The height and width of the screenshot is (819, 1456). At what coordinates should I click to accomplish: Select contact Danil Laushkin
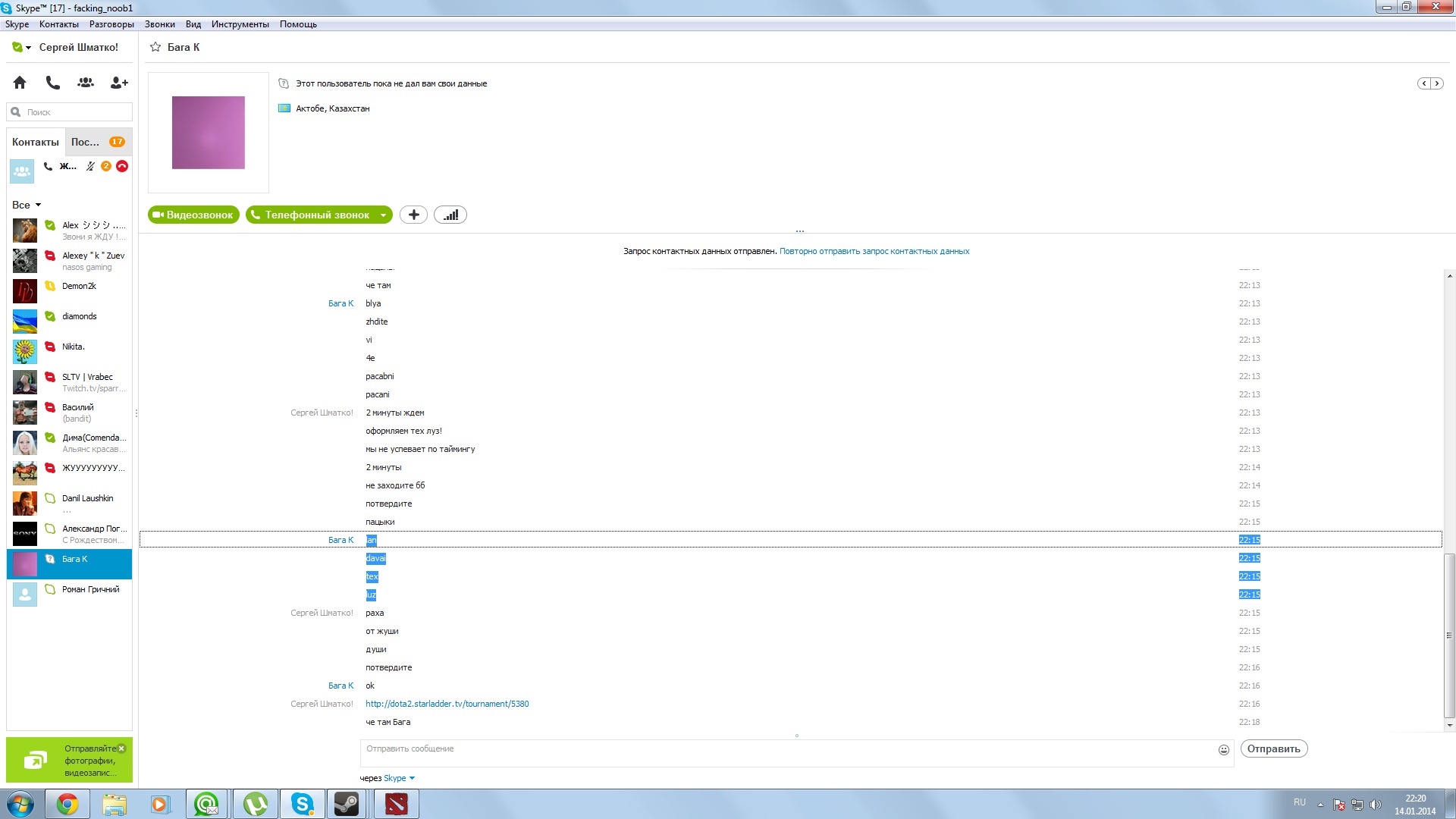tap(70, 504)
